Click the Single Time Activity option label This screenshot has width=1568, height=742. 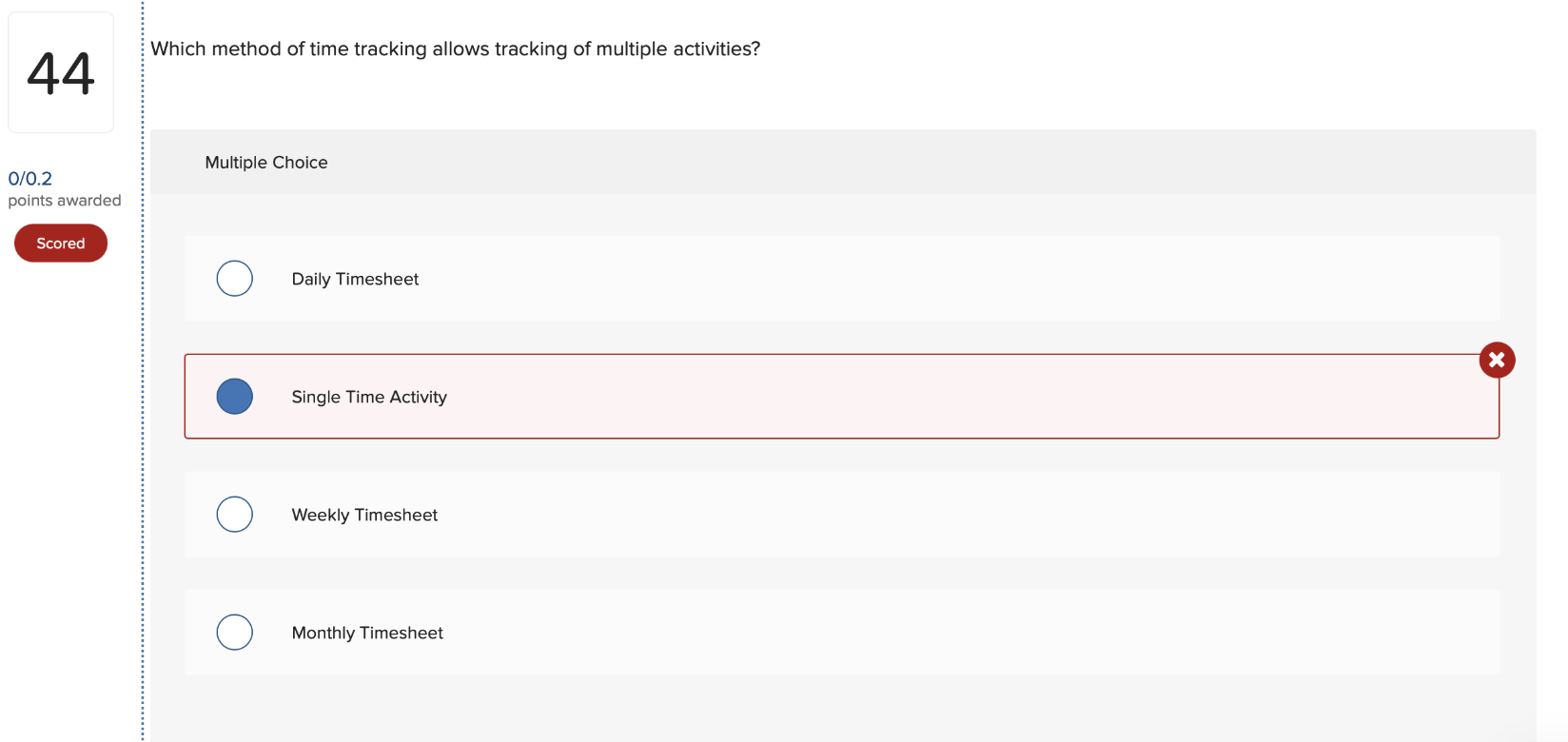[369, 396]
